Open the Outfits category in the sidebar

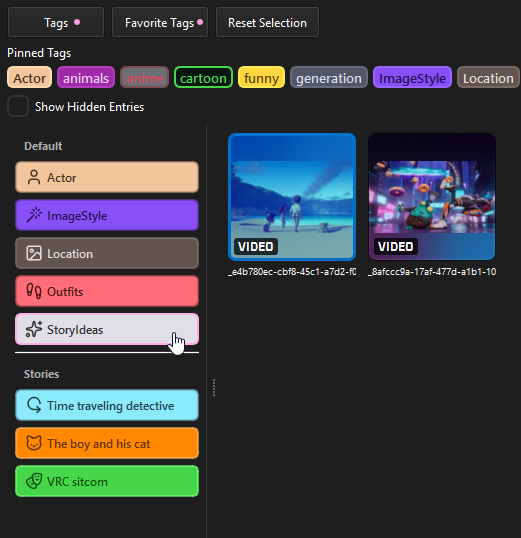(x=107, y=291)
